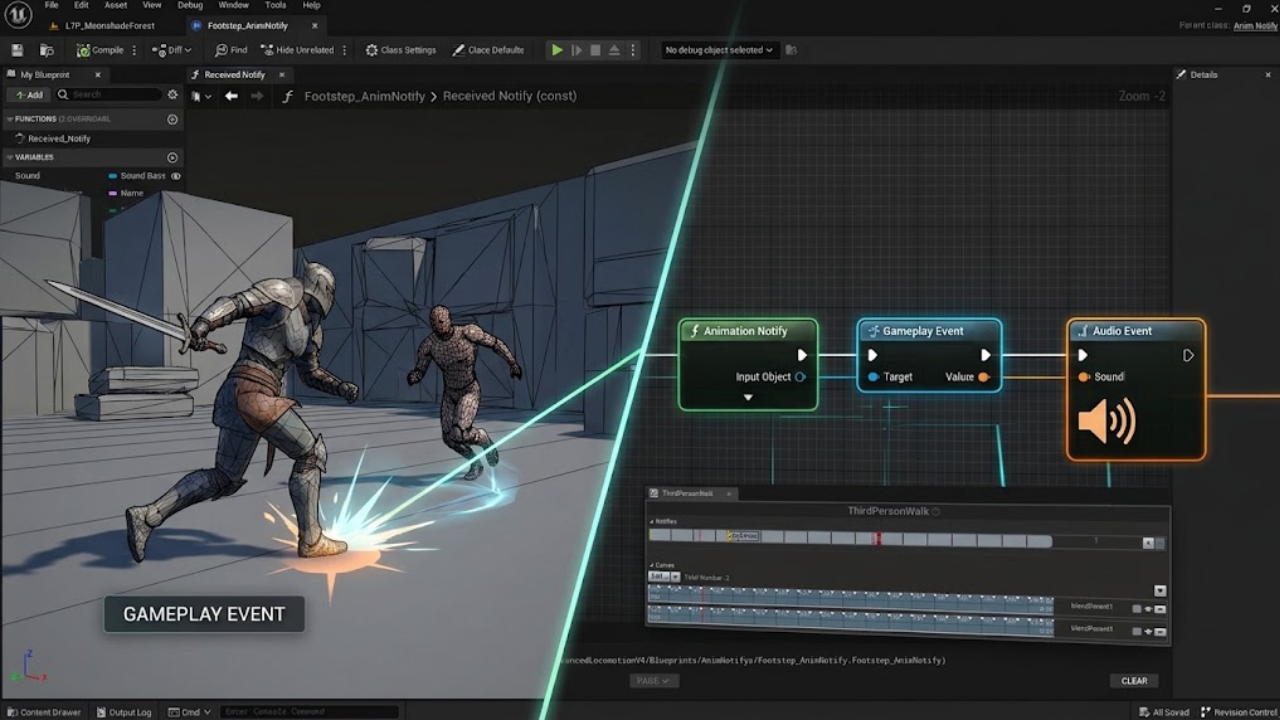Click the Audio Event node Sound pin
The width and height of the screenshot is (1280, 720).
tap(1084, 377)
